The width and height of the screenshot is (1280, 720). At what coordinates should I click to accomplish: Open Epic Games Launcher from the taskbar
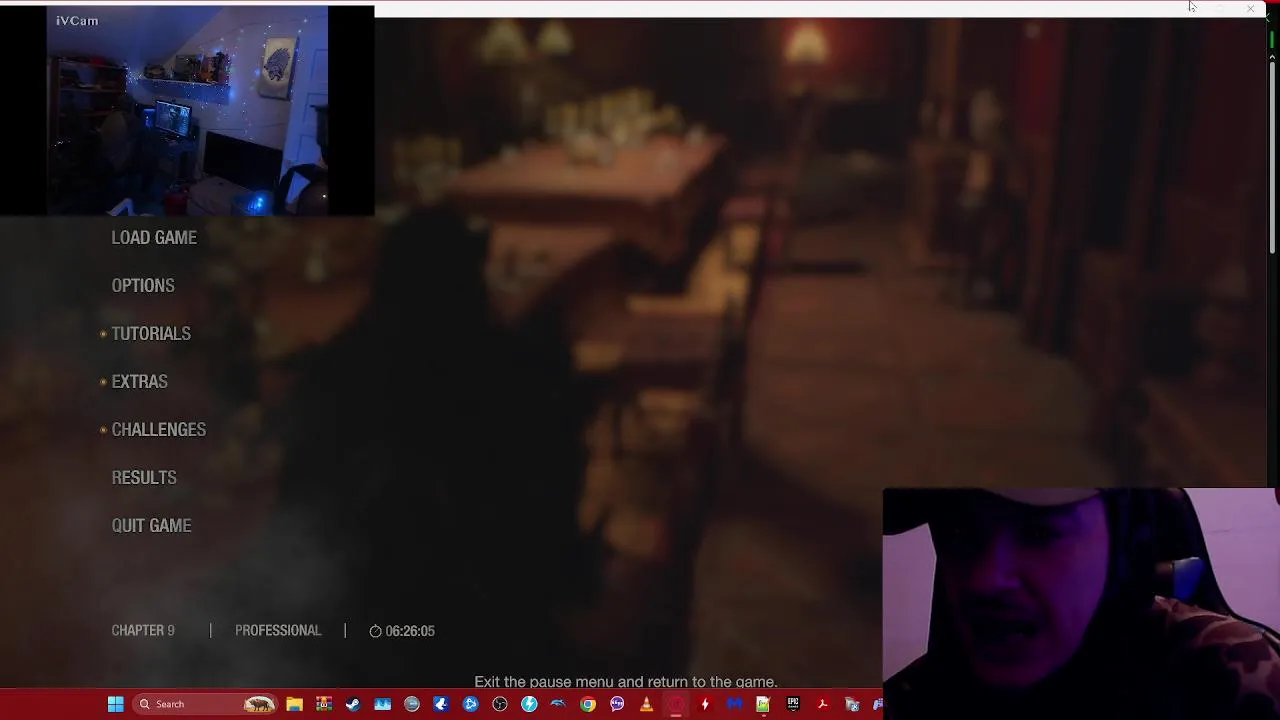pyautogui.click(x=793, y=704)
